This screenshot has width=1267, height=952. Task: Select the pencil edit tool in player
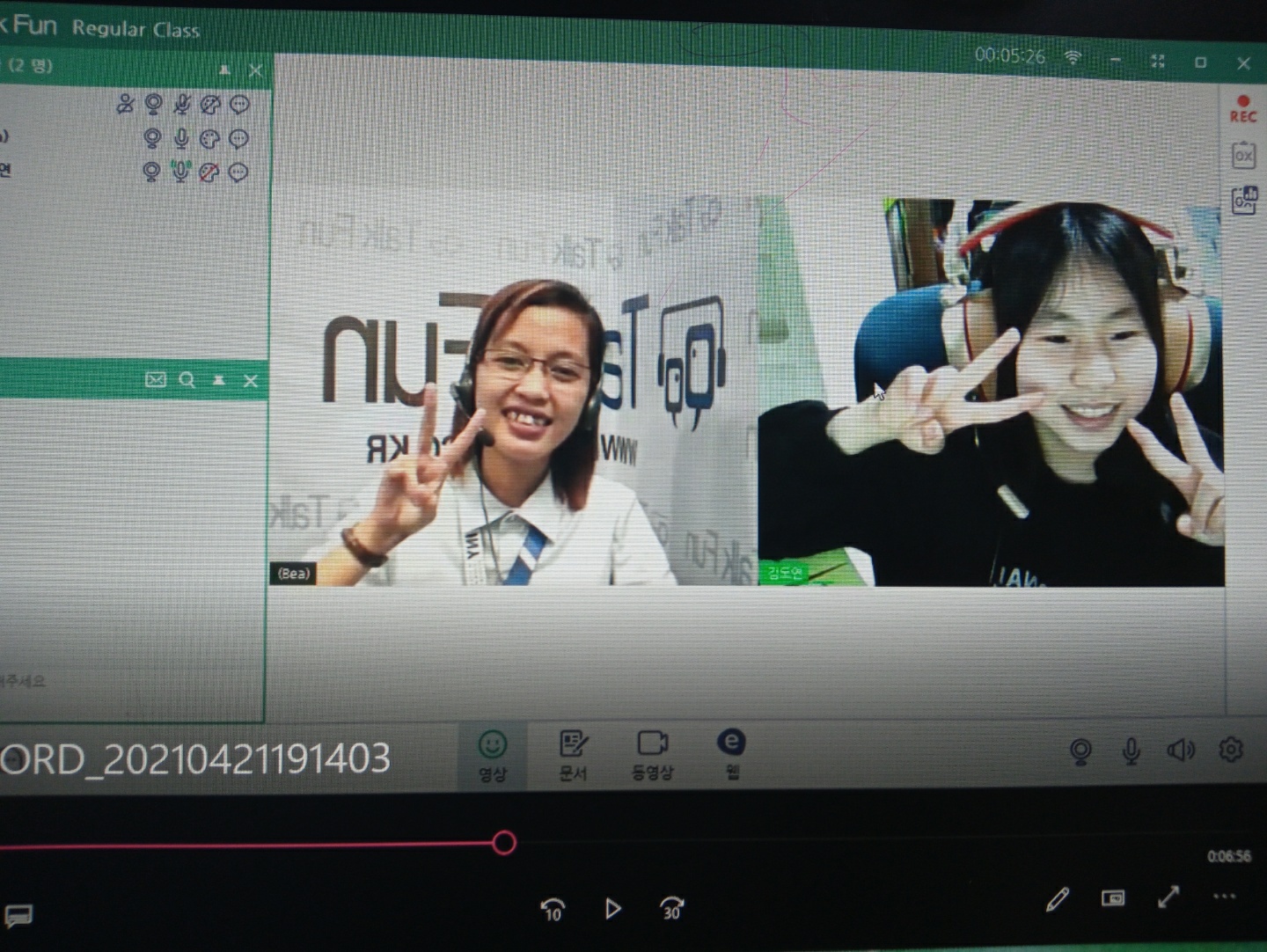[1058, 898]
